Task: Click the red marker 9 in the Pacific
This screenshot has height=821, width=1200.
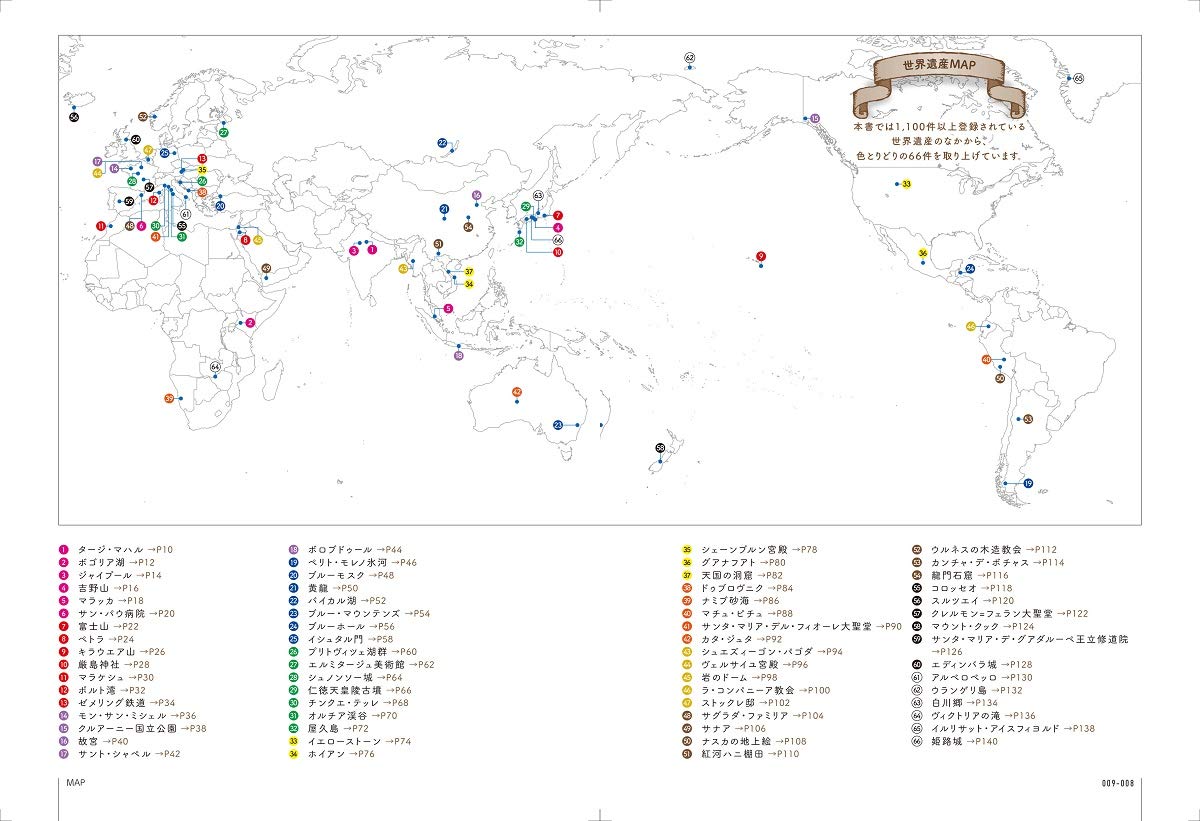Action: click(761, 257)
